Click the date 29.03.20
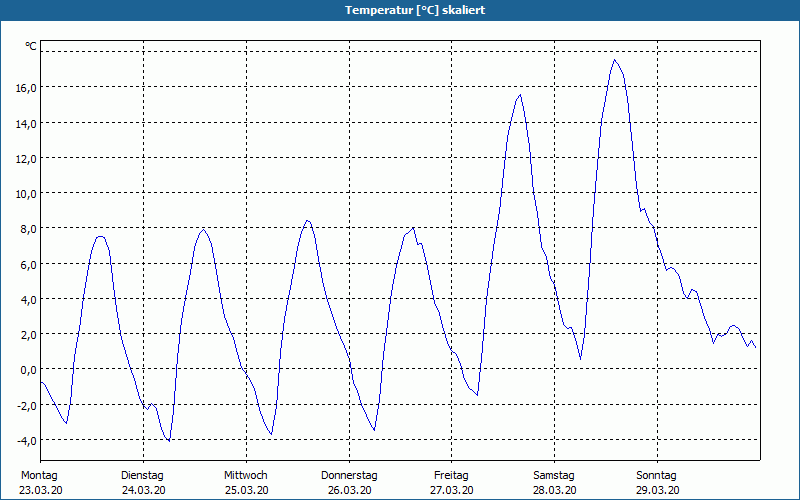Screen dimensions: 800x500 [658, 490]
